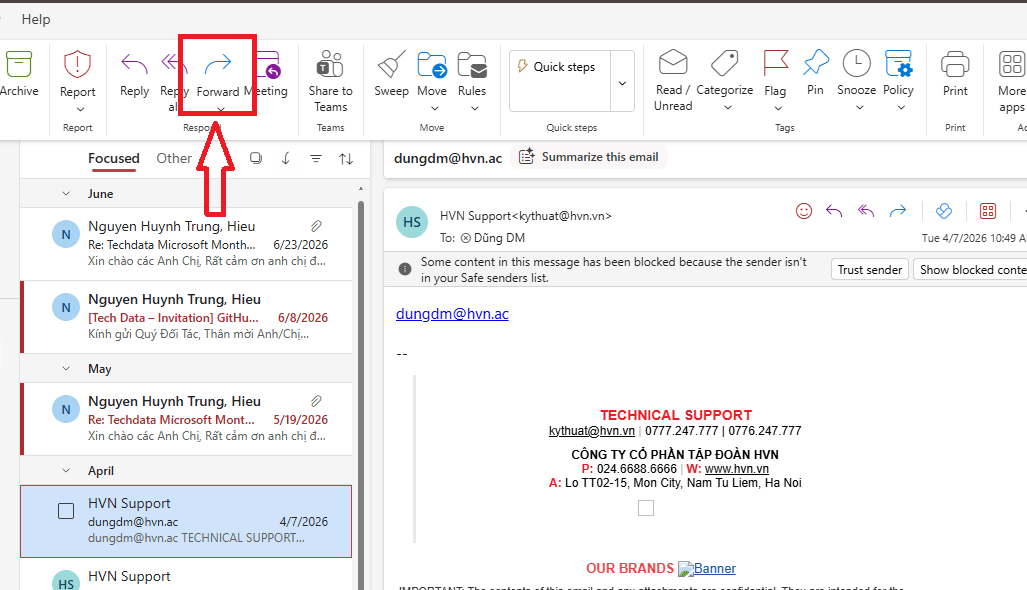1027x590 pixels.
Task: Click the paperclip on the 6/23/2026 email
Action: (316, 226)
